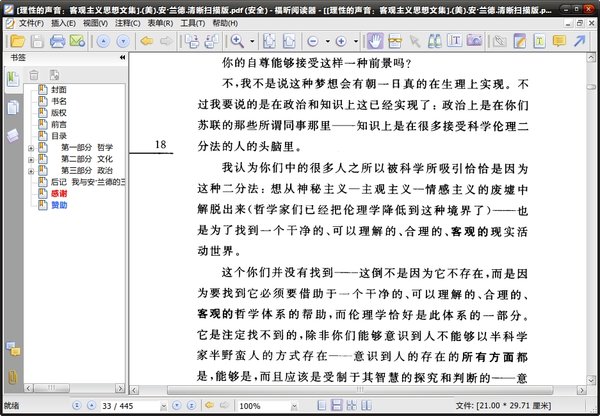Open the 文件(F) menu

pos(31,23)
